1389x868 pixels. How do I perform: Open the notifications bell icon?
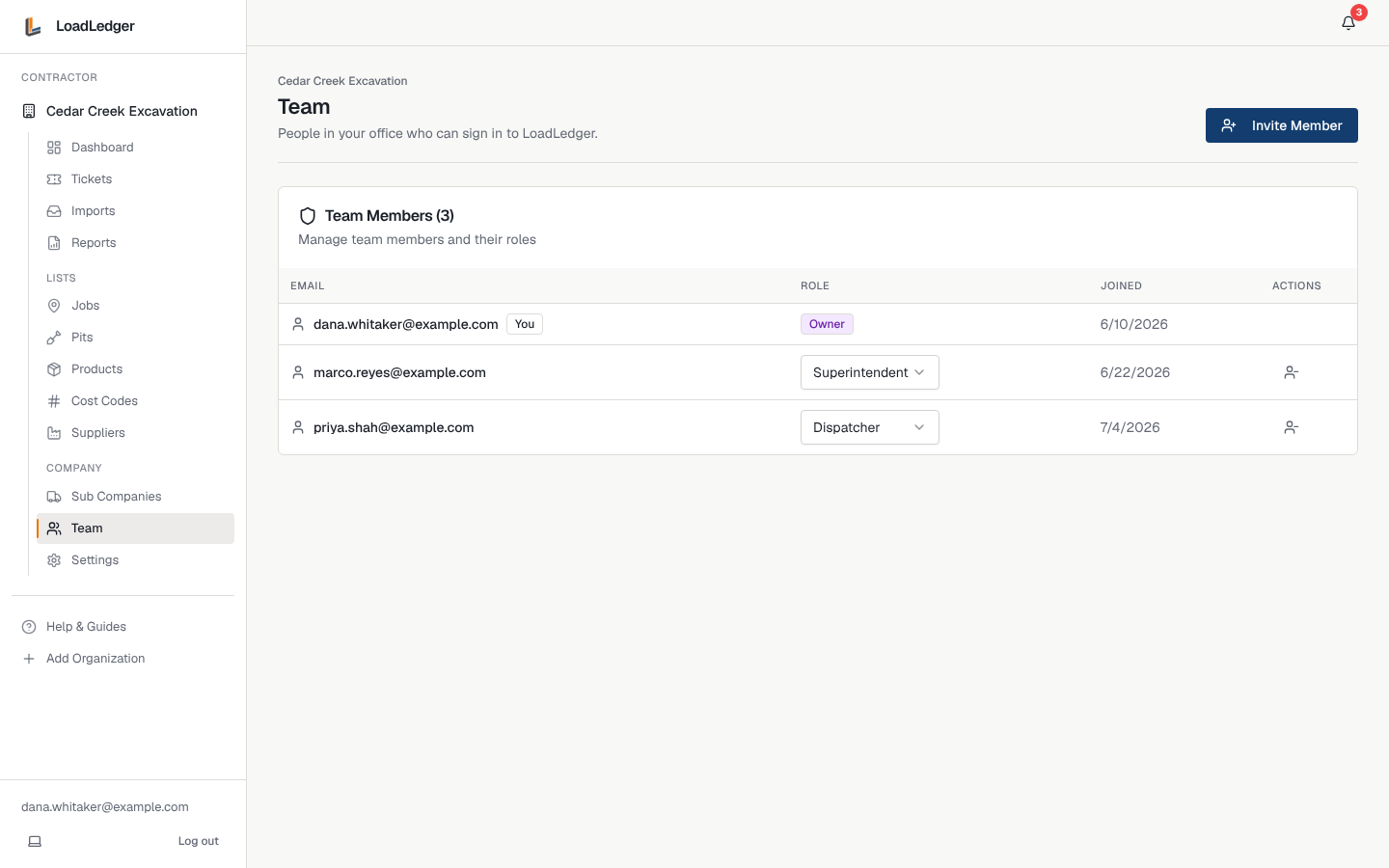click(1348, 23)
